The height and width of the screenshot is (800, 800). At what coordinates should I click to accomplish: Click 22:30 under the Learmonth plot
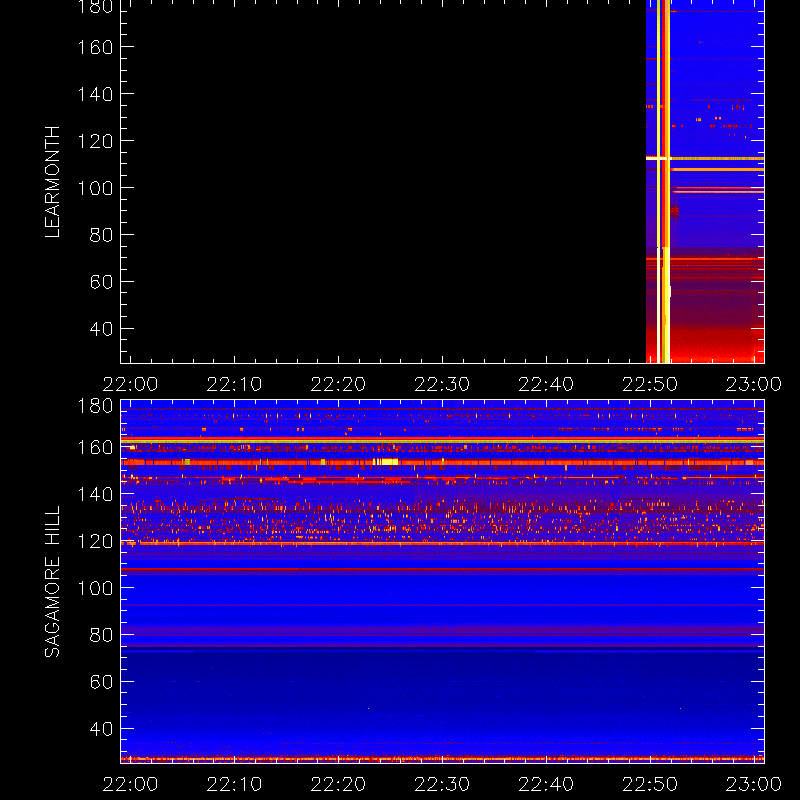pos(442,384)
